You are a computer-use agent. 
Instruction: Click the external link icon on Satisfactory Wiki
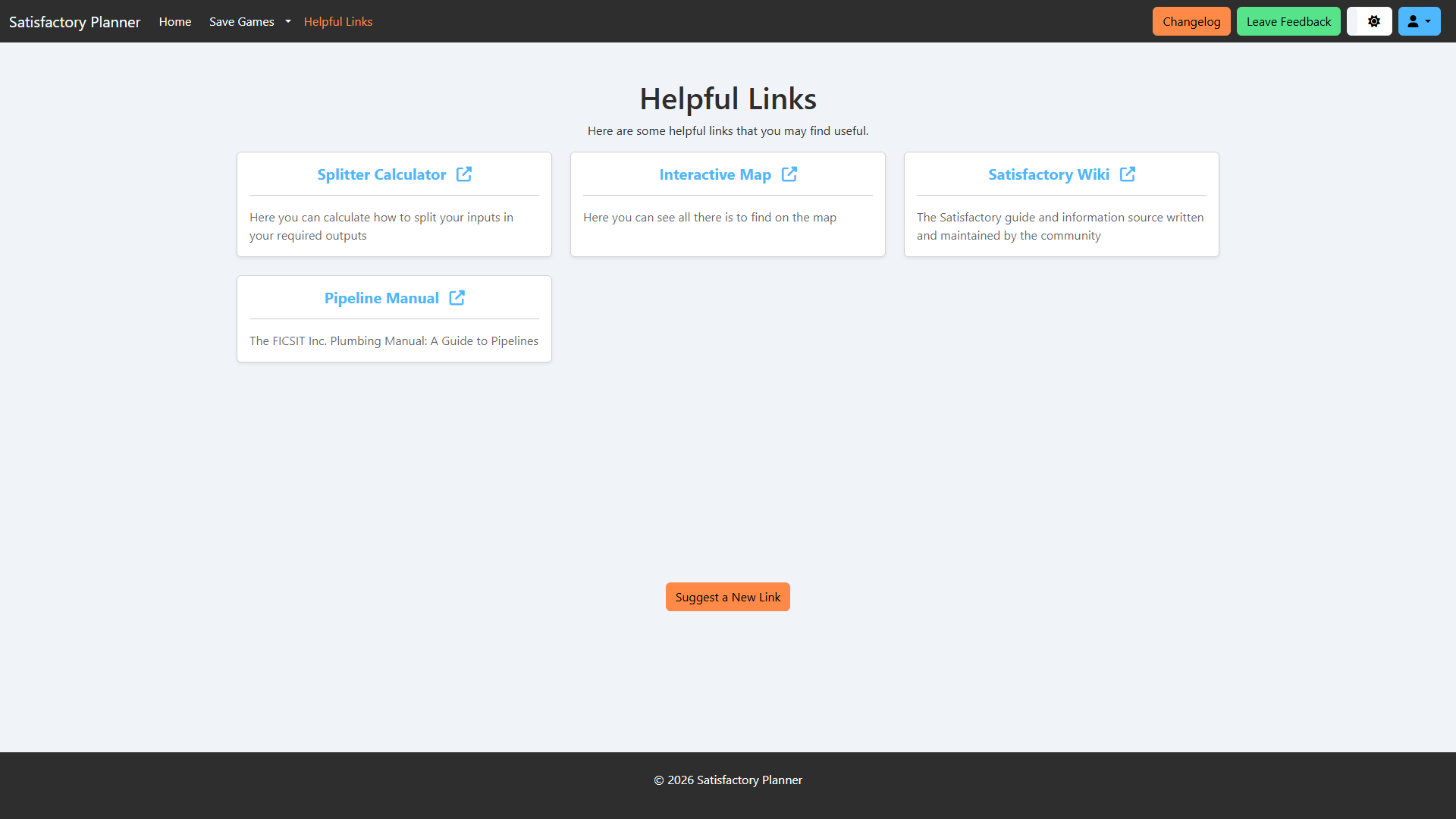[x=1128, y=174]
